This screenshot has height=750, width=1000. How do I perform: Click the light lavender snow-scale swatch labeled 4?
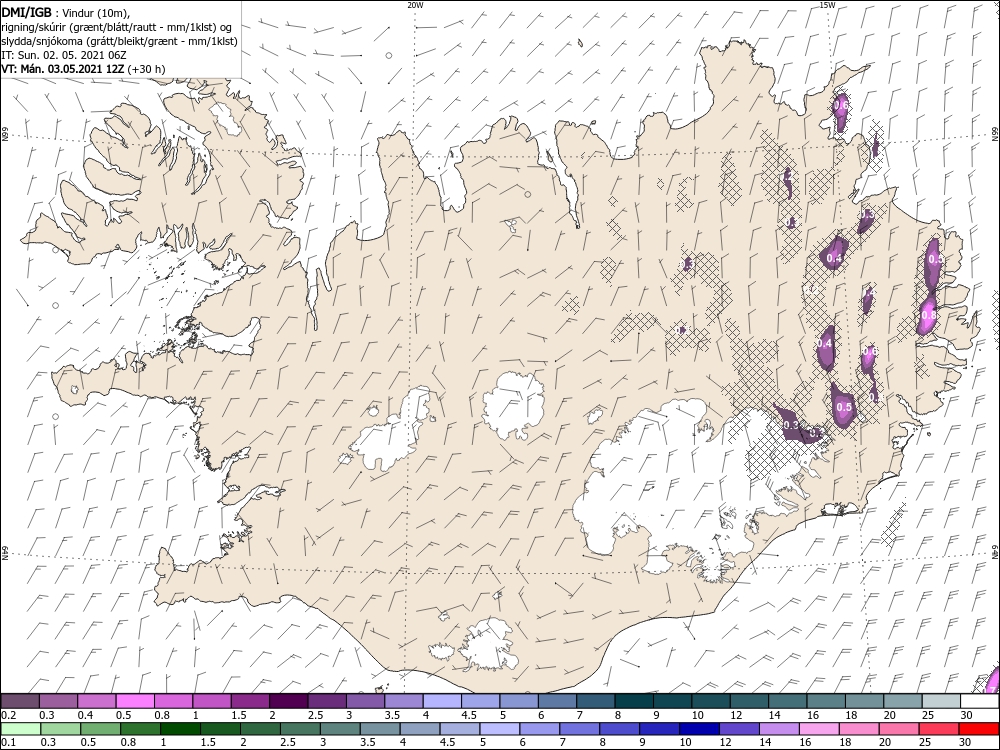coord(442,701)
